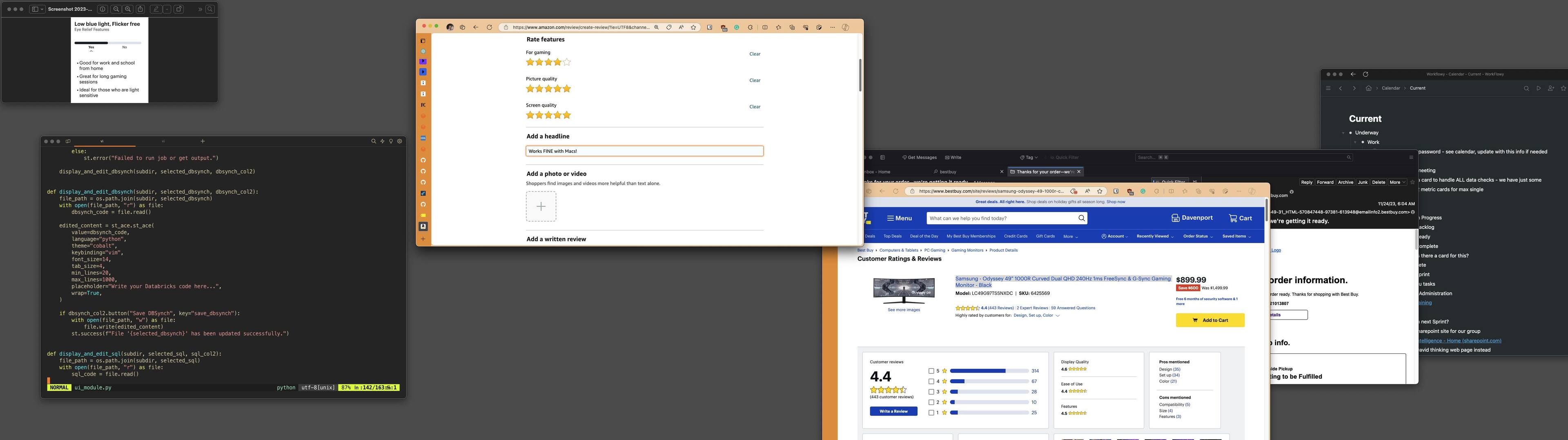This screenshot has width=1568, height=440.
Task: Check the 5-star reviews filter checkbox
Action: [931, 371]
